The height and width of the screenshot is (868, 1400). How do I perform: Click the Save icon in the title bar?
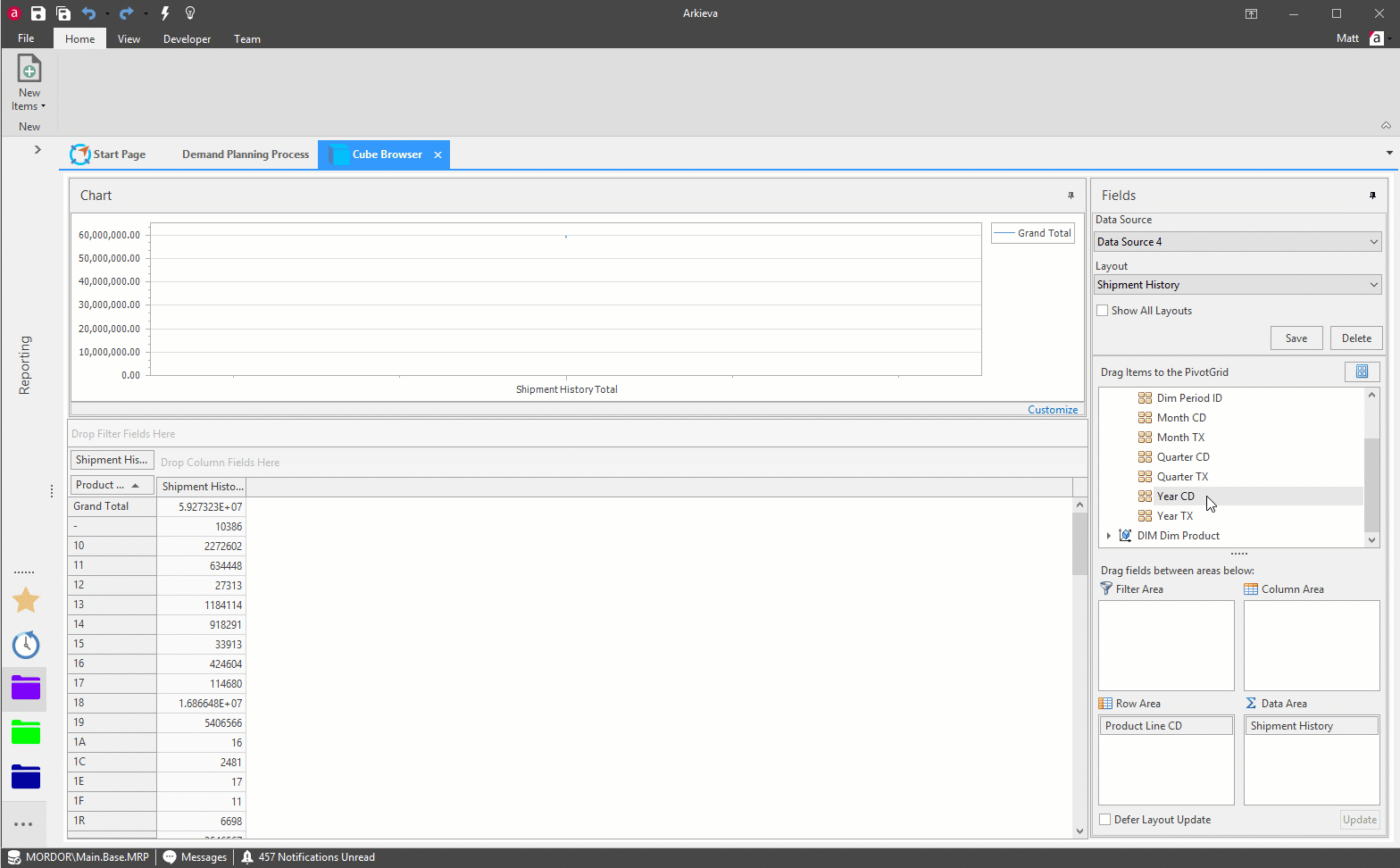point(37,13)
